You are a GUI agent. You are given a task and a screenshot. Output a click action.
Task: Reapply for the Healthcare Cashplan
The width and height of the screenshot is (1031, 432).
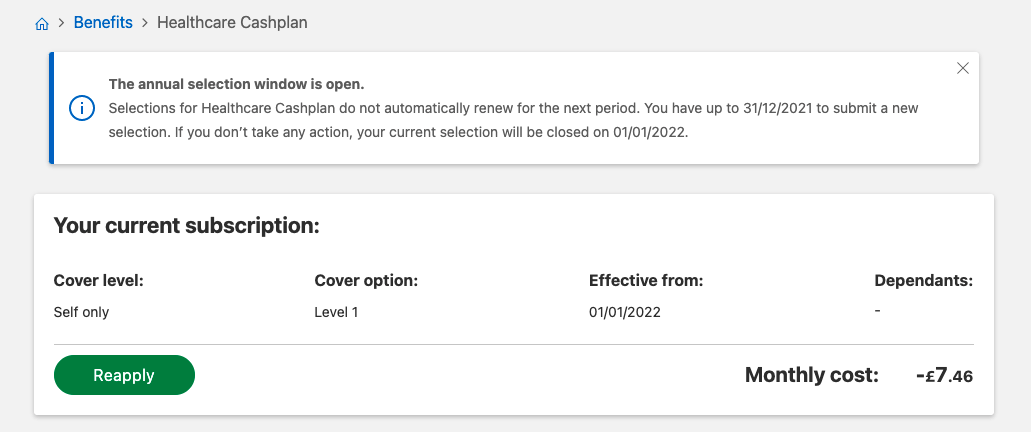124,375
